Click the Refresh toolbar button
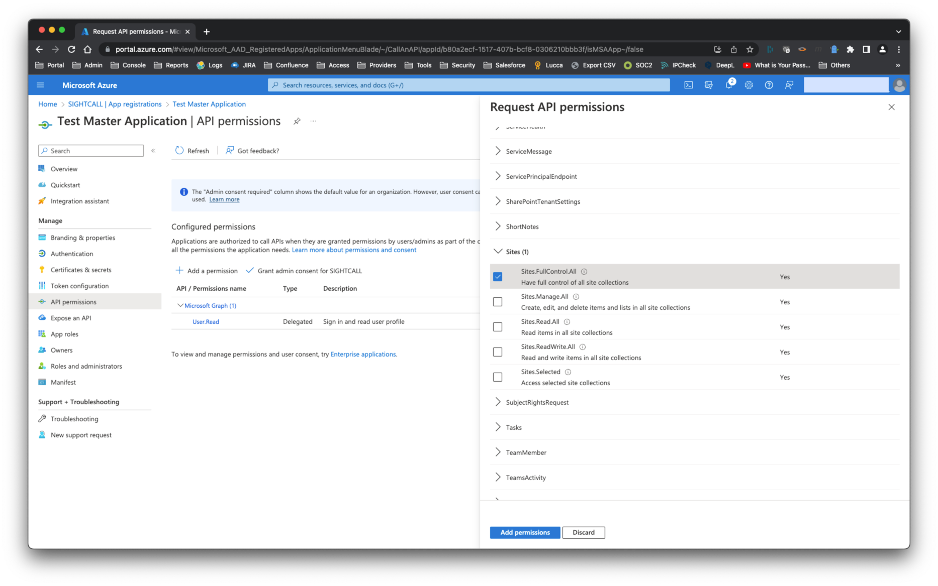The height and width of the screenshot is (586, 938). (192, 151)
